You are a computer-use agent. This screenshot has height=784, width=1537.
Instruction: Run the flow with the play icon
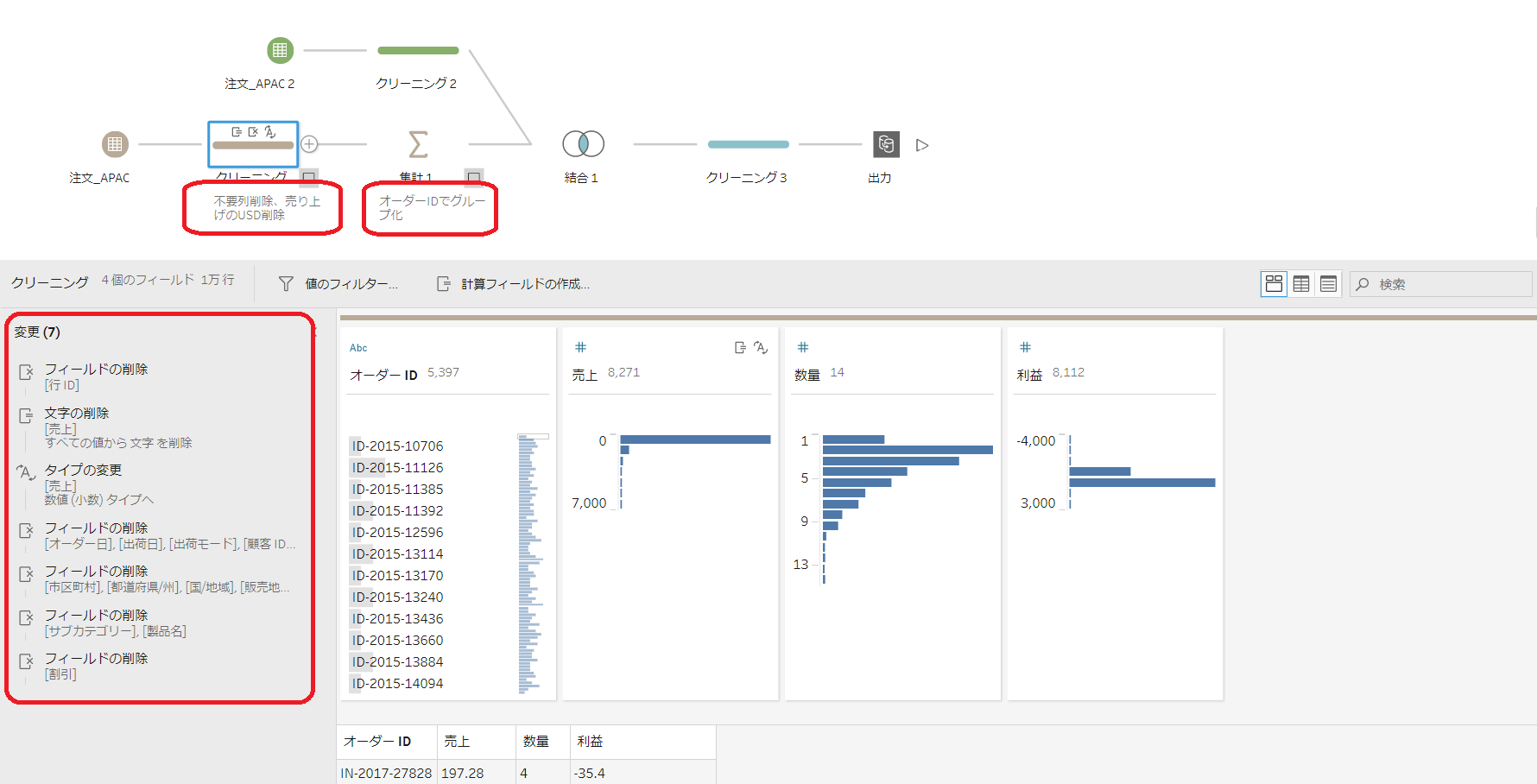click(922, 145)
